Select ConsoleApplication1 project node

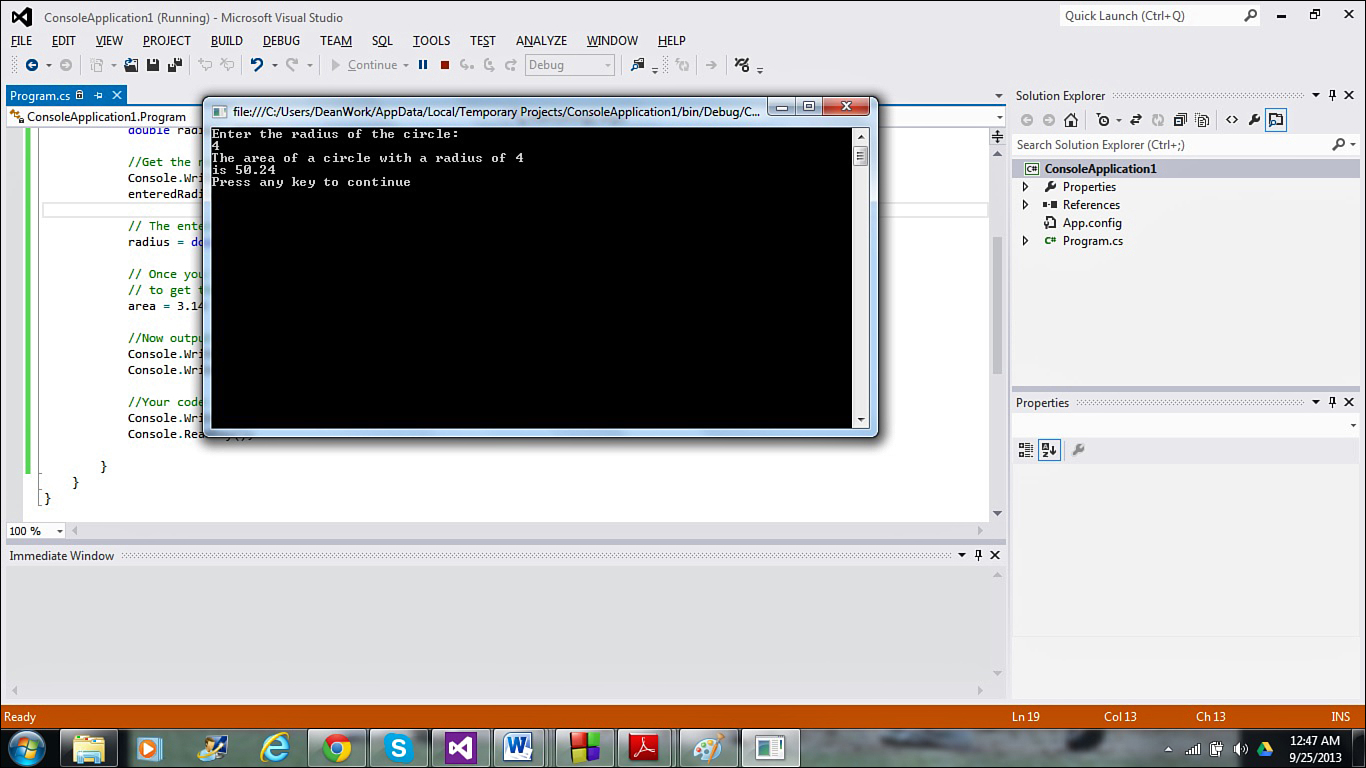coord(1100,169)
